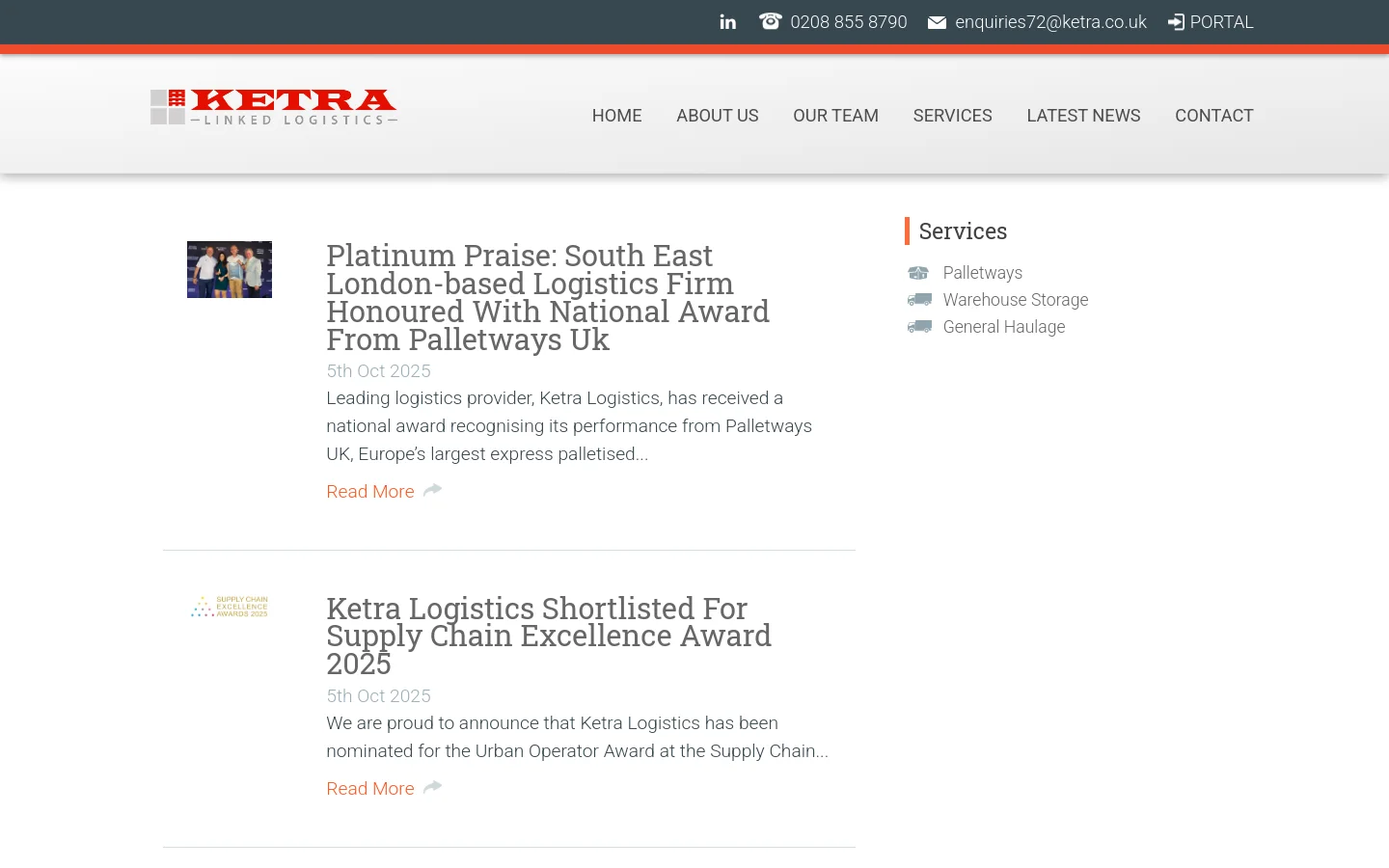Open the LATEST NEWS menu item
The image size is (1389, 868).
click(1083, 116)
